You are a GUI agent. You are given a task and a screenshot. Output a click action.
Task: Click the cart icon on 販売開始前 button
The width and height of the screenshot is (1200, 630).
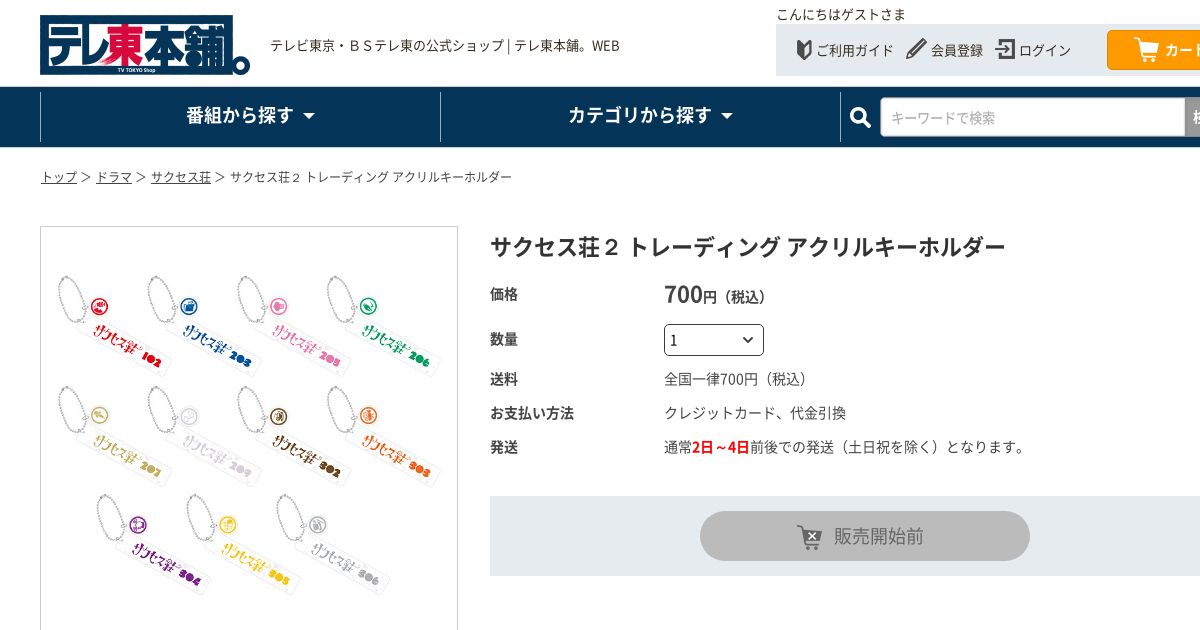(809, 537)
